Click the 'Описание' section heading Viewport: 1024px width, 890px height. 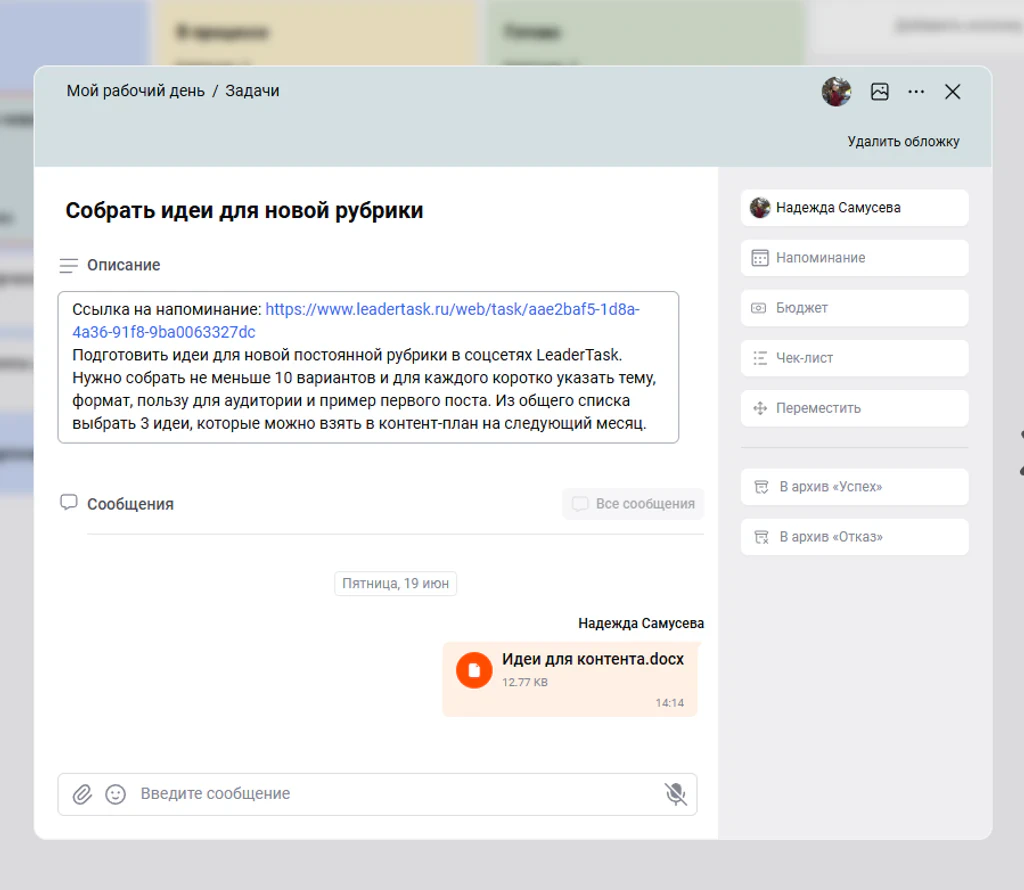click(123, 265)
